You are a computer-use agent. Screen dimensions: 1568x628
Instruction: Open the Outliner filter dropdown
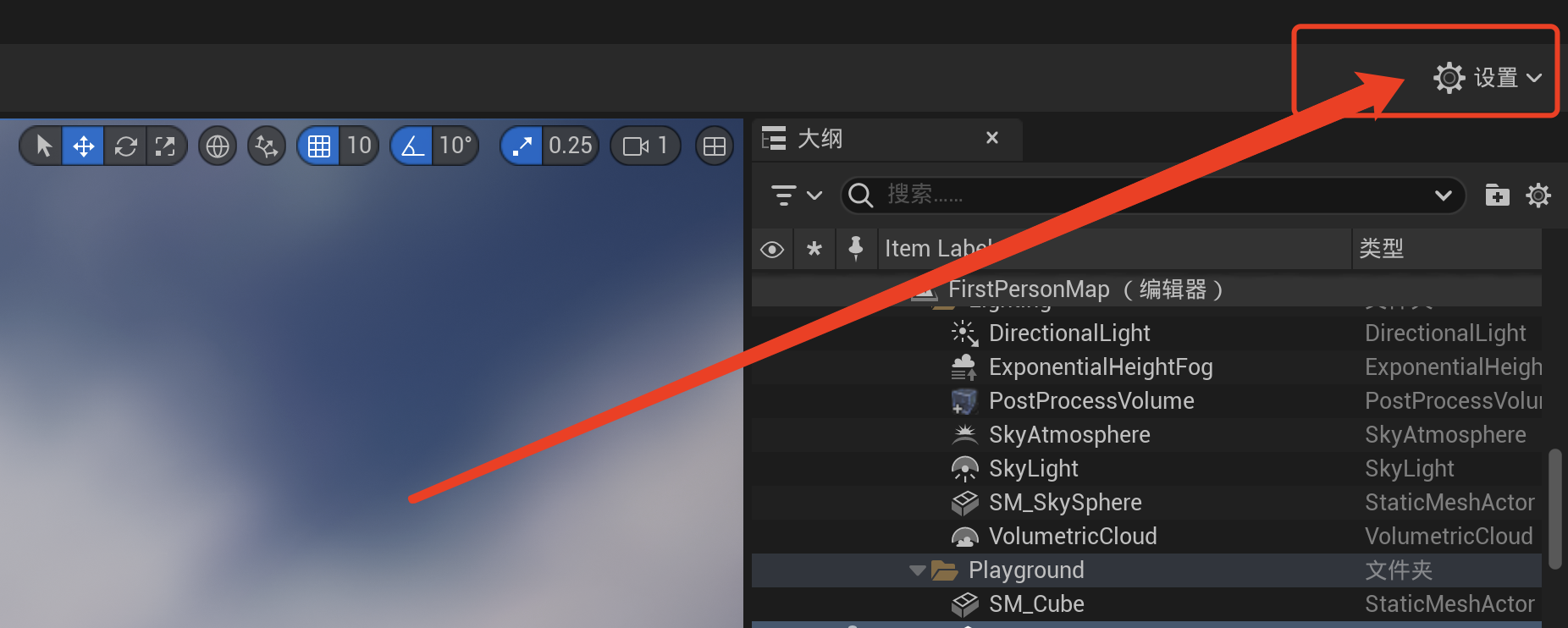(796, 196)
